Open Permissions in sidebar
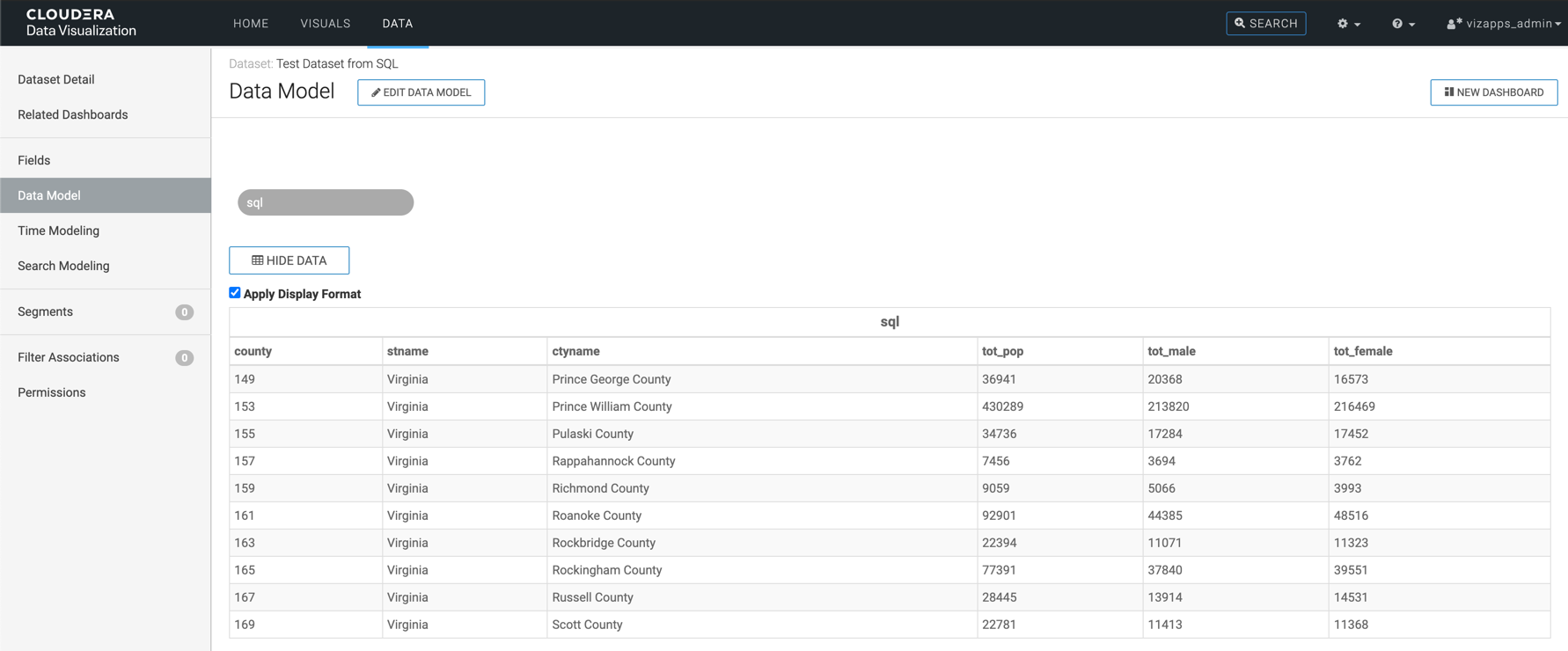 pyautogui.click(x=52, y=392)
